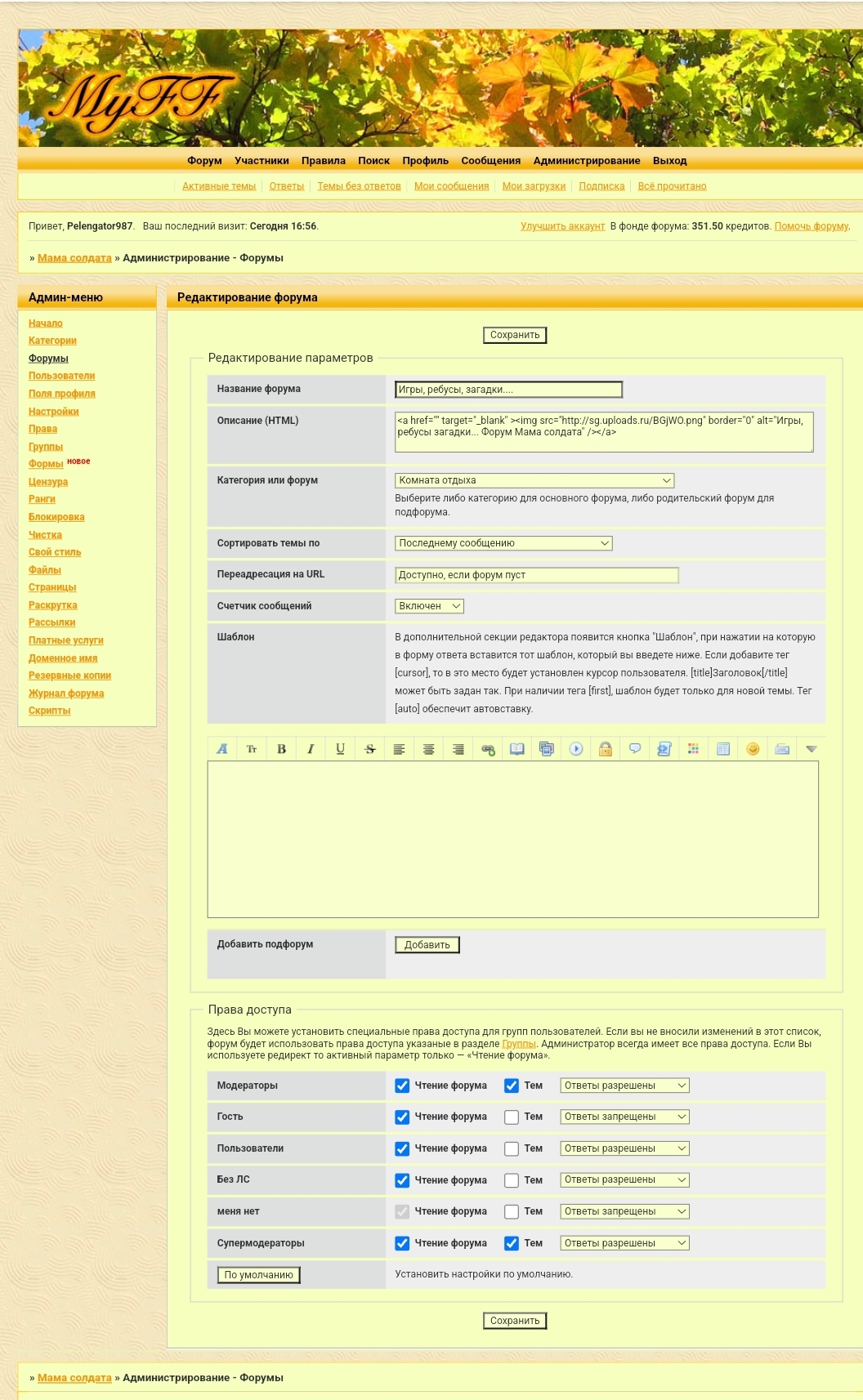Open the Поиск menu item

373,161
